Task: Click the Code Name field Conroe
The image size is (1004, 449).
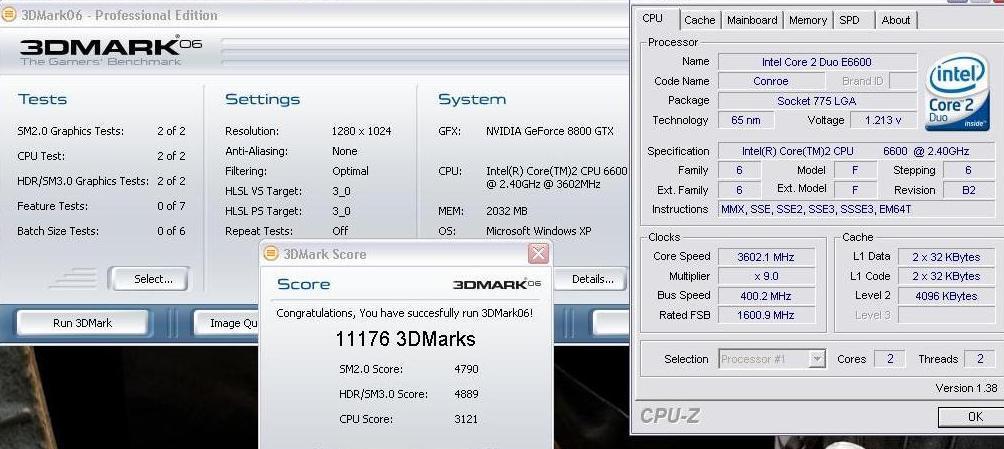Action: [x=771, y=81]
